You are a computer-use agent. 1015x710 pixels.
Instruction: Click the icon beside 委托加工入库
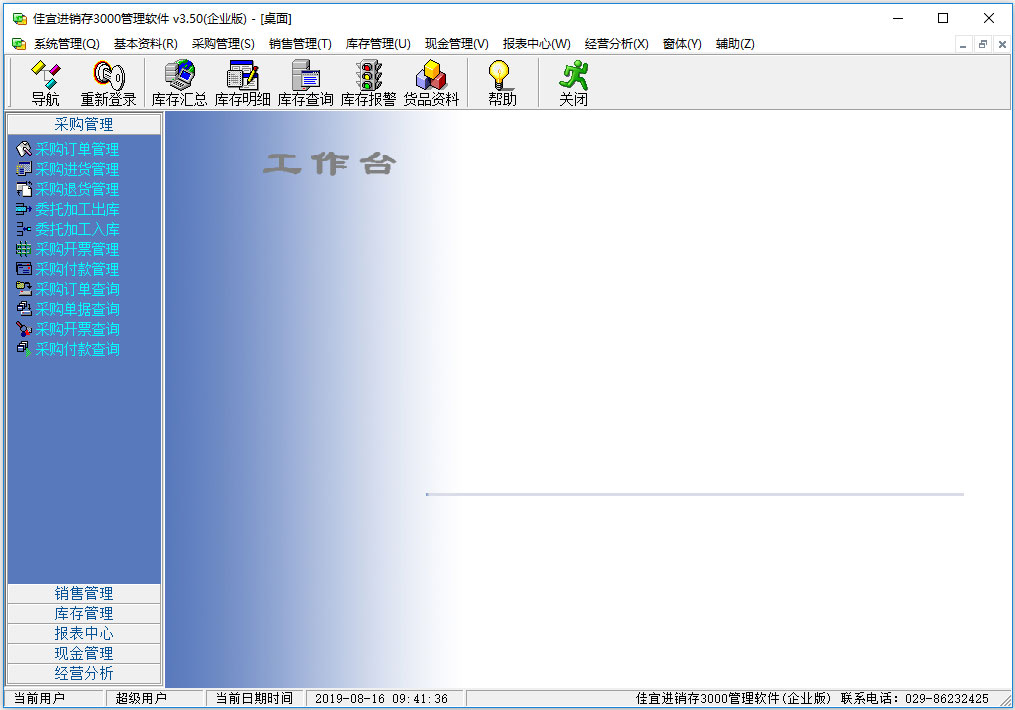point(24,229)
